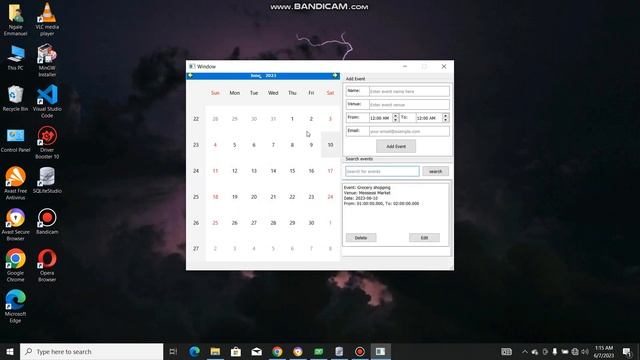The height and width of the screenshot is (360, 640).
Task: Click the event Name input field
Action: (409, 91)
